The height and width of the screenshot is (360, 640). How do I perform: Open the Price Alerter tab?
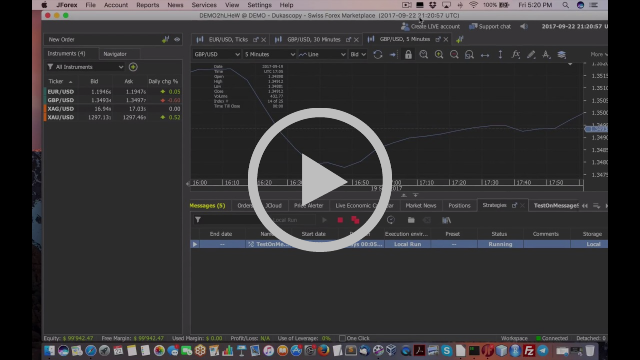[308, 205]
